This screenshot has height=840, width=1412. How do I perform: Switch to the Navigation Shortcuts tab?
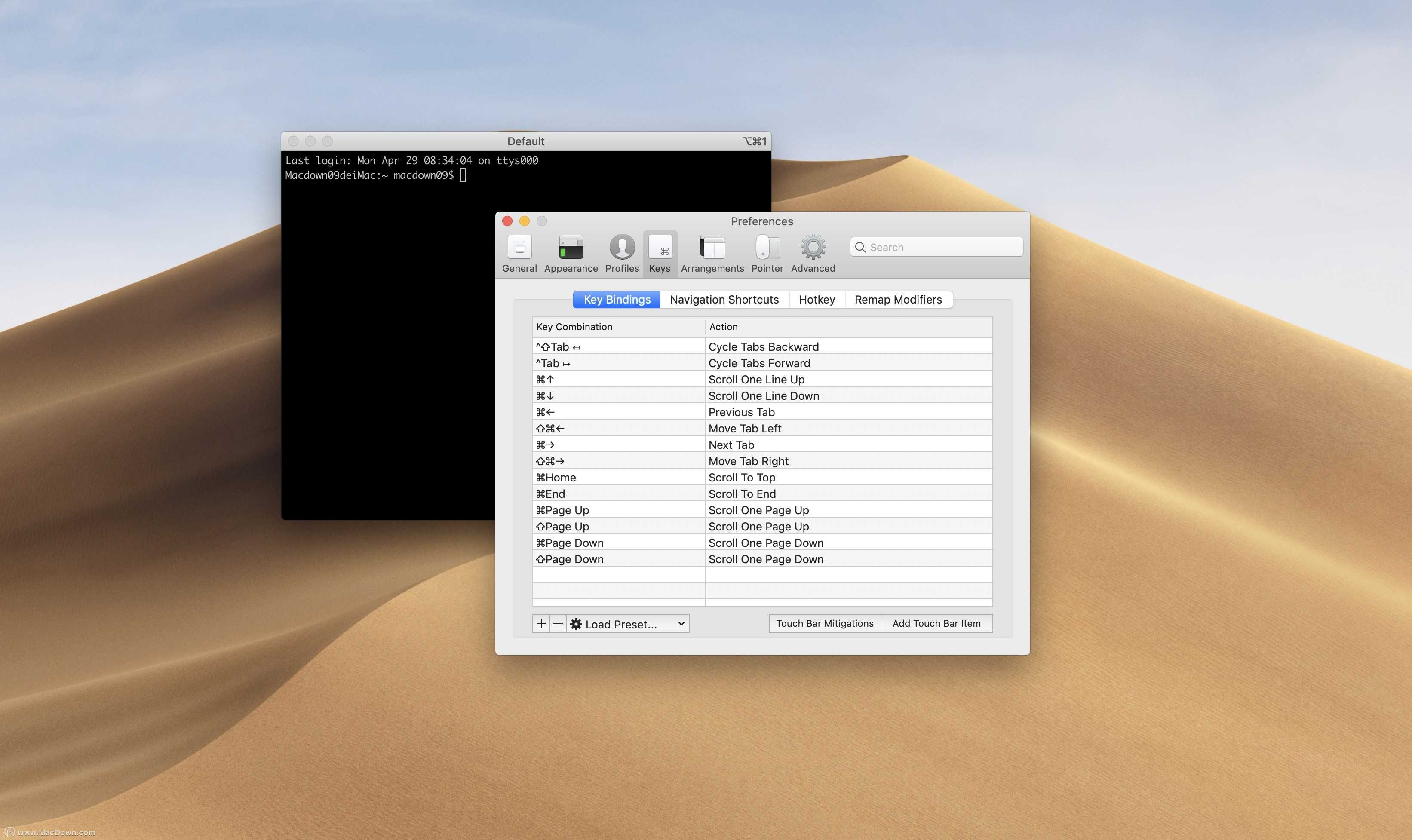[x=724, y=300]
